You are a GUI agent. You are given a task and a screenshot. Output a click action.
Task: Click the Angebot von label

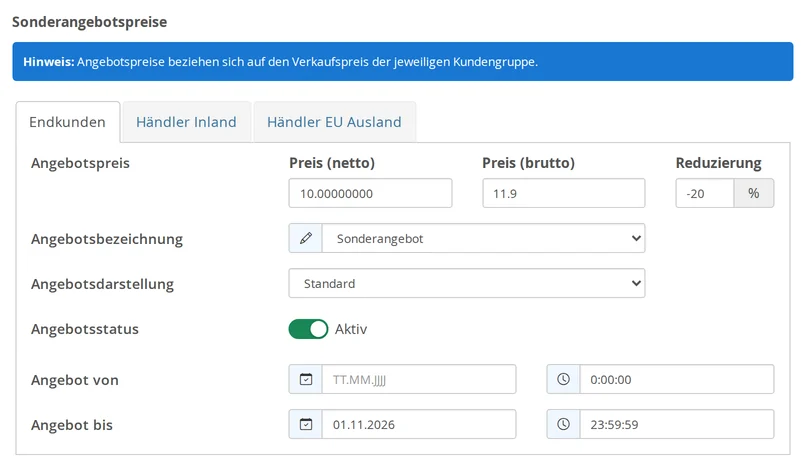click(74, 380)
